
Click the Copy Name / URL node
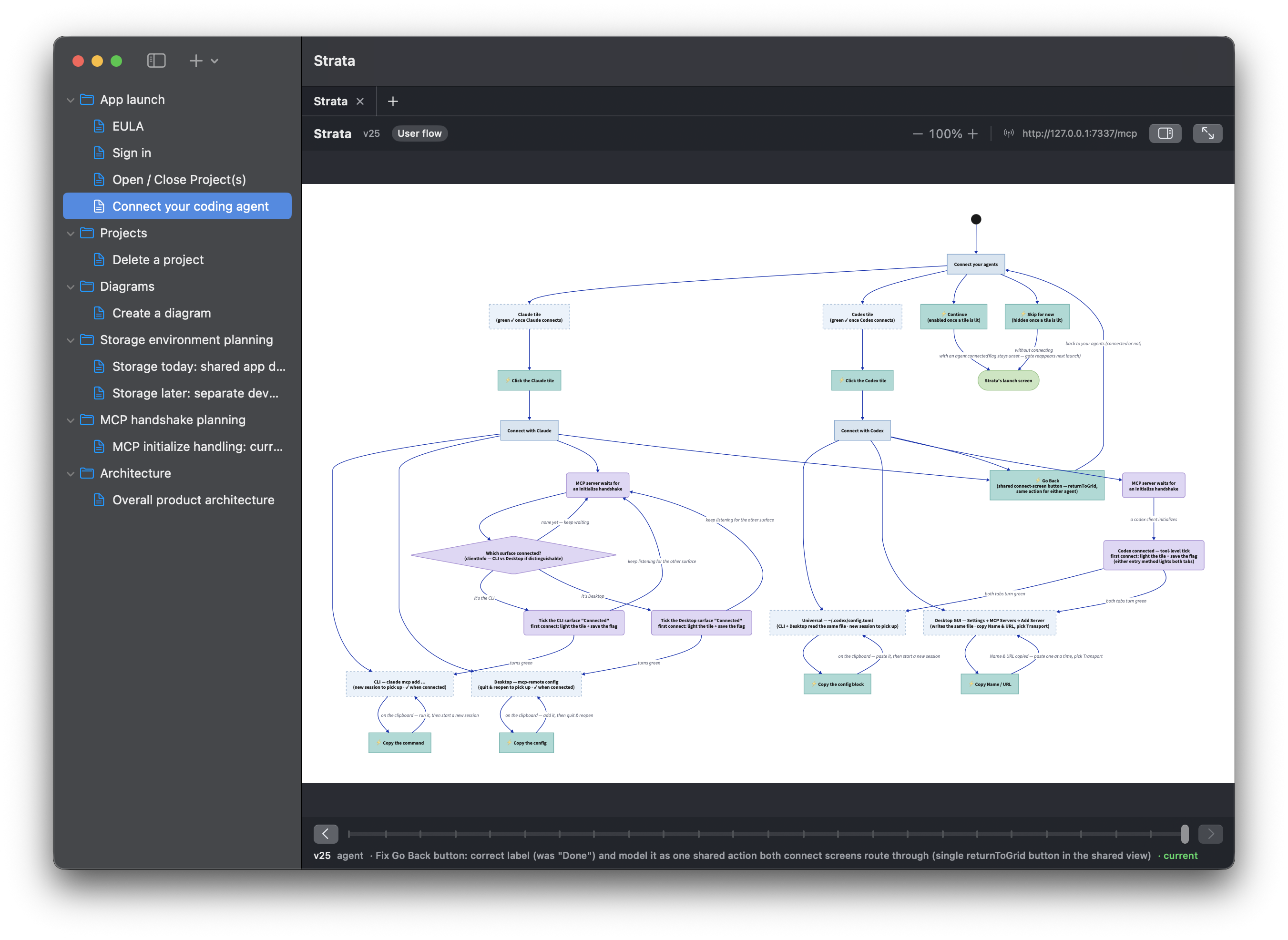[x=989, y=684]
